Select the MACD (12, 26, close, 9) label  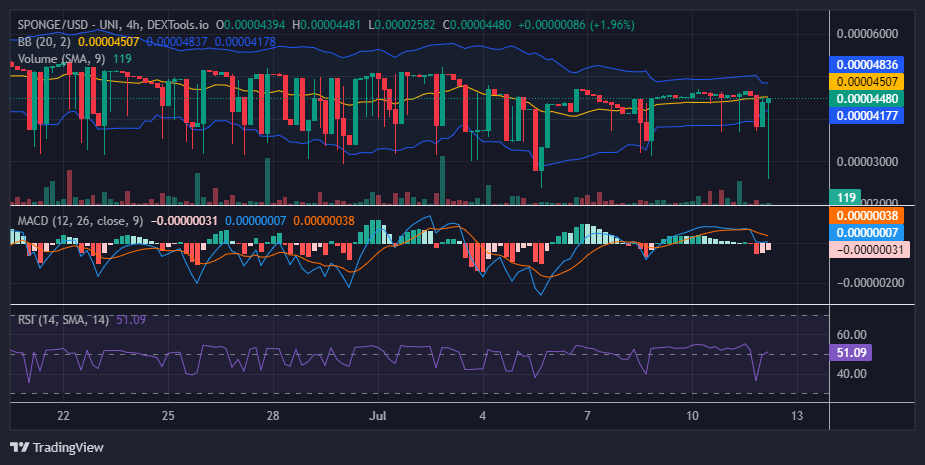pyautogui.click(x=80, y=221)
